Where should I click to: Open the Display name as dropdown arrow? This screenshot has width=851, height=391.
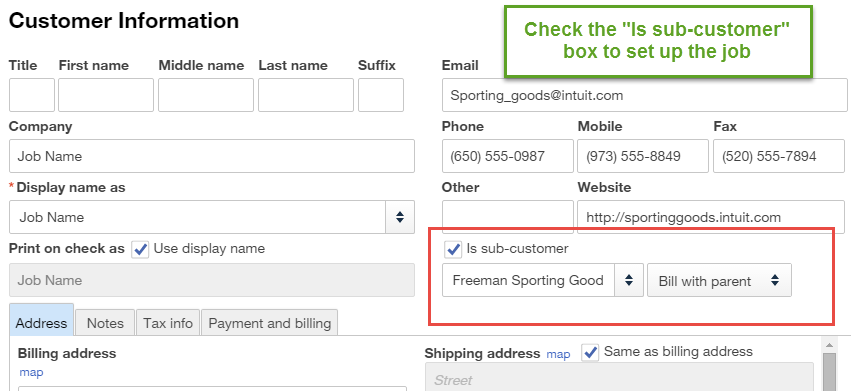pyautogui.click(x=400, y=217)
